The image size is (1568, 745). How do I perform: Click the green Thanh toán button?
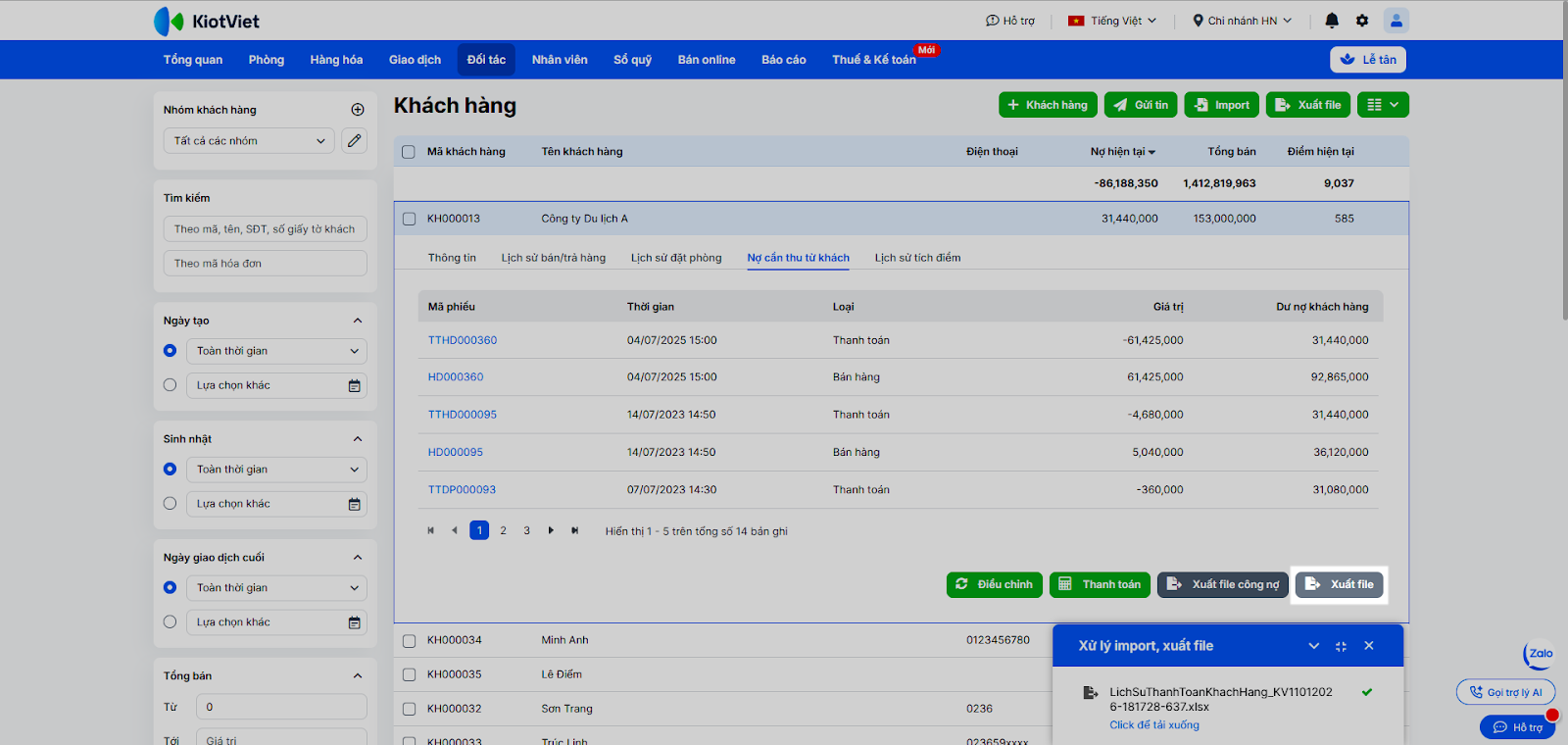point(1101,584)
